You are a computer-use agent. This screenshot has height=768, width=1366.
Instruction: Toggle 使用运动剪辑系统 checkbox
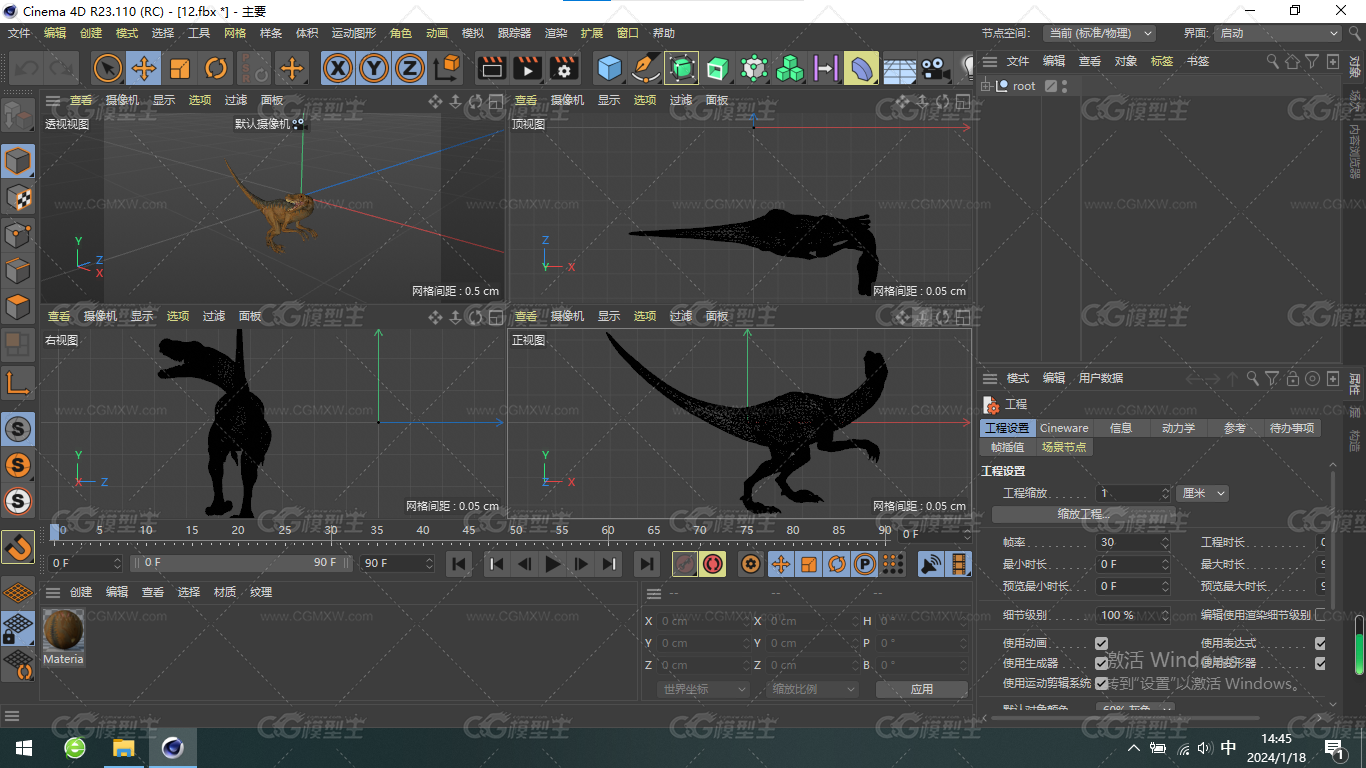(x=1101, y=683)
